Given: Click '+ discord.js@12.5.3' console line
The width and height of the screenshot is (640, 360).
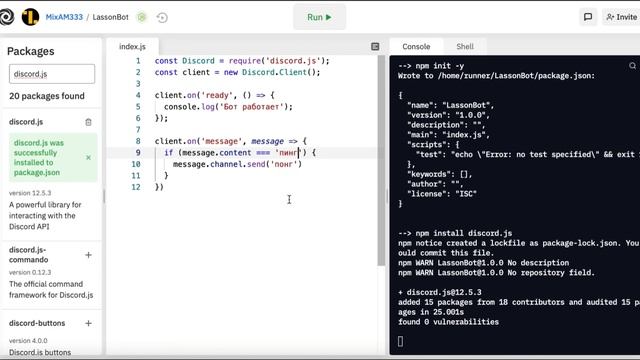Looking at the screenshot, I should click(x=440, y=292).
